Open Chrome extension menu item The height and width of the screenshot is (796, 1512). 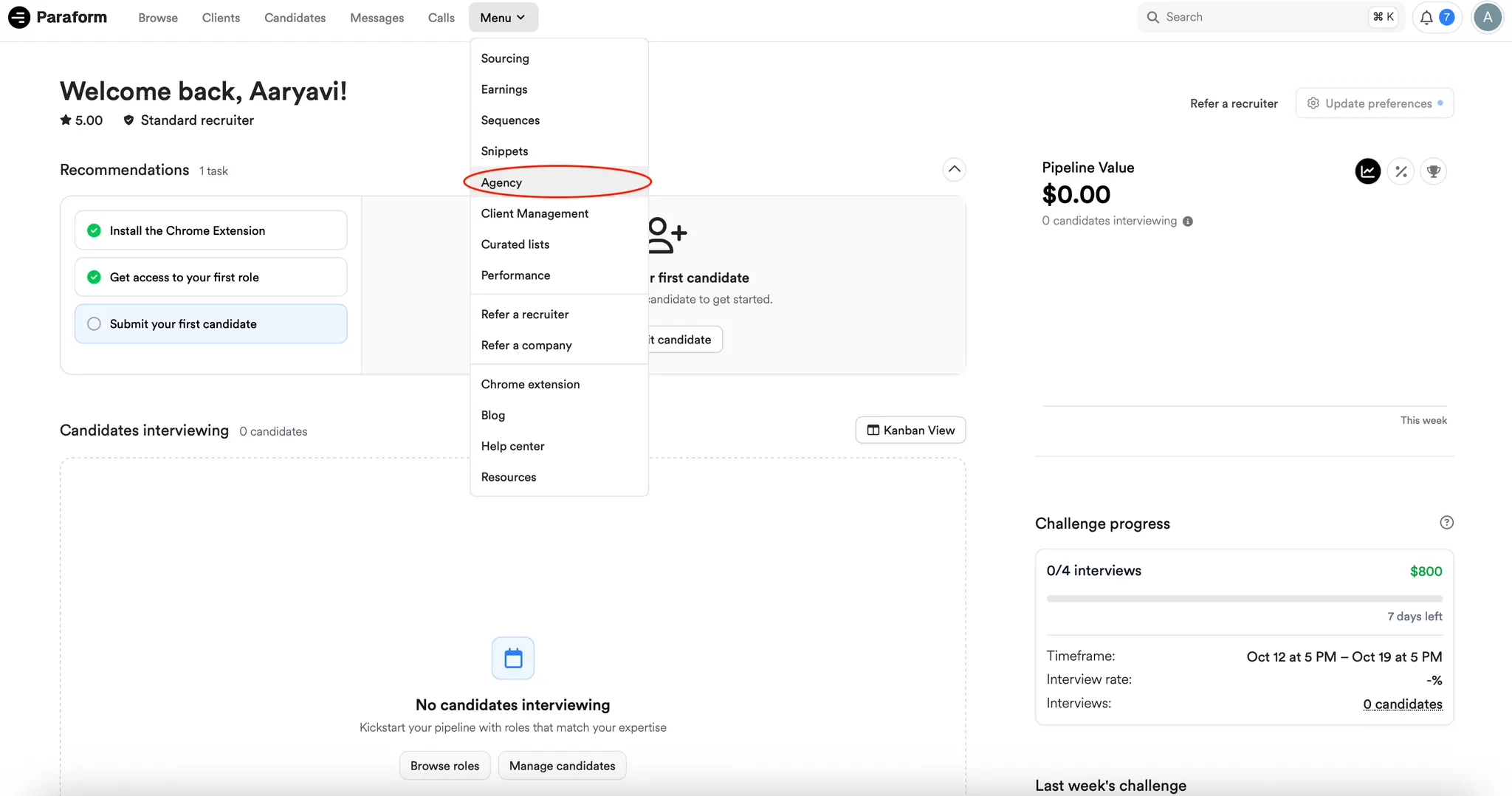[559, 385]
